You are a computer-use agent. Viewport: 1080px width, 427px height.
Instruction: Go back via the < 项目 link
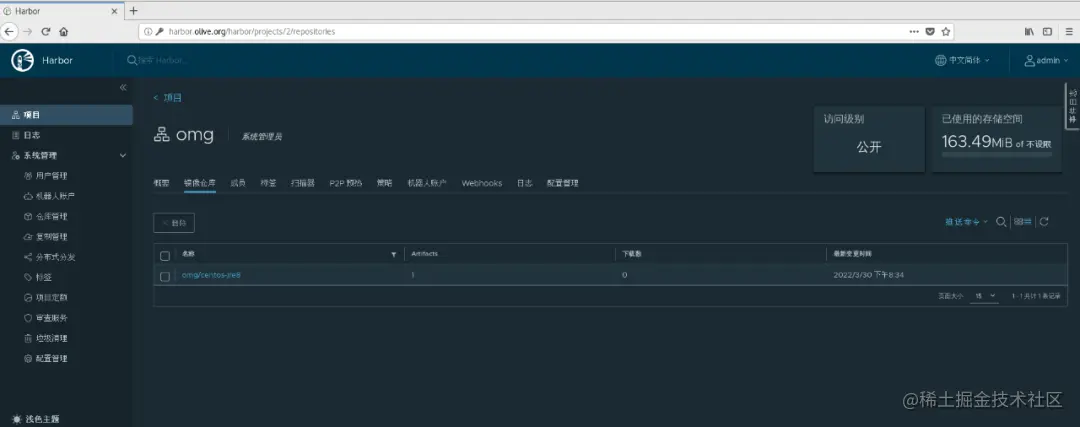(x=167, y=98)
